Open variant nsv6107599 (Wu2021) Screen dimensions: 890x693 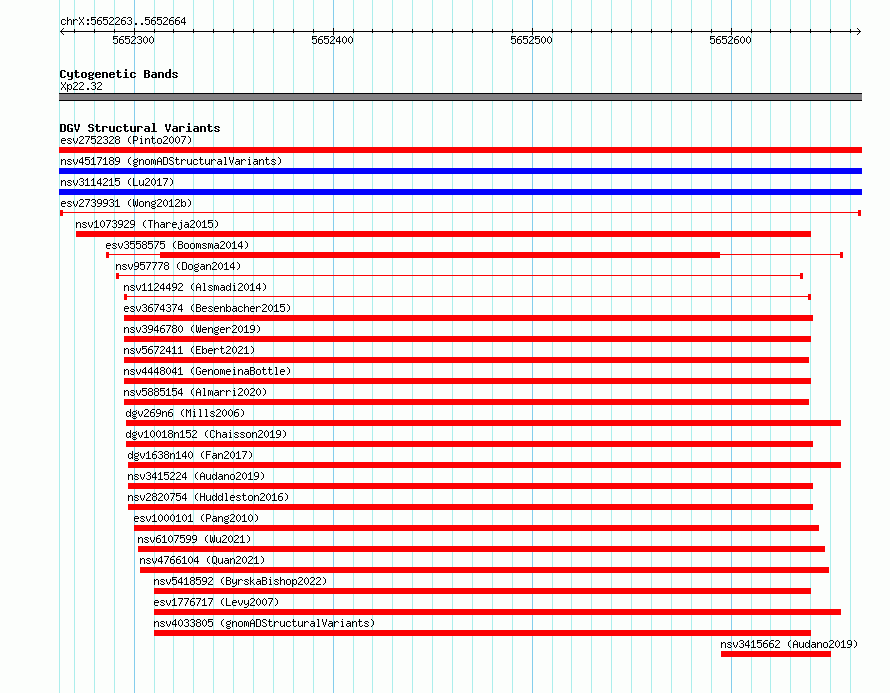pos(194,539)
